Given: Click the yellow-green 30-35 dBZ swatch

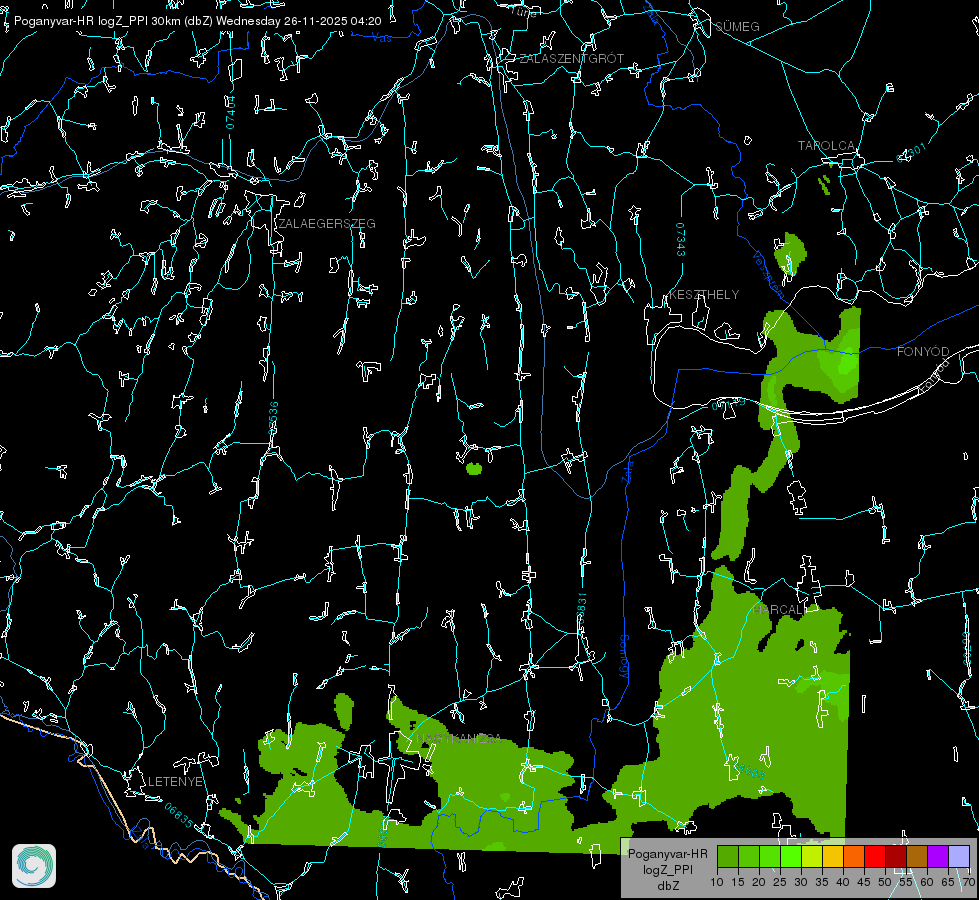Looking at the screenshot, I should 812,857.
